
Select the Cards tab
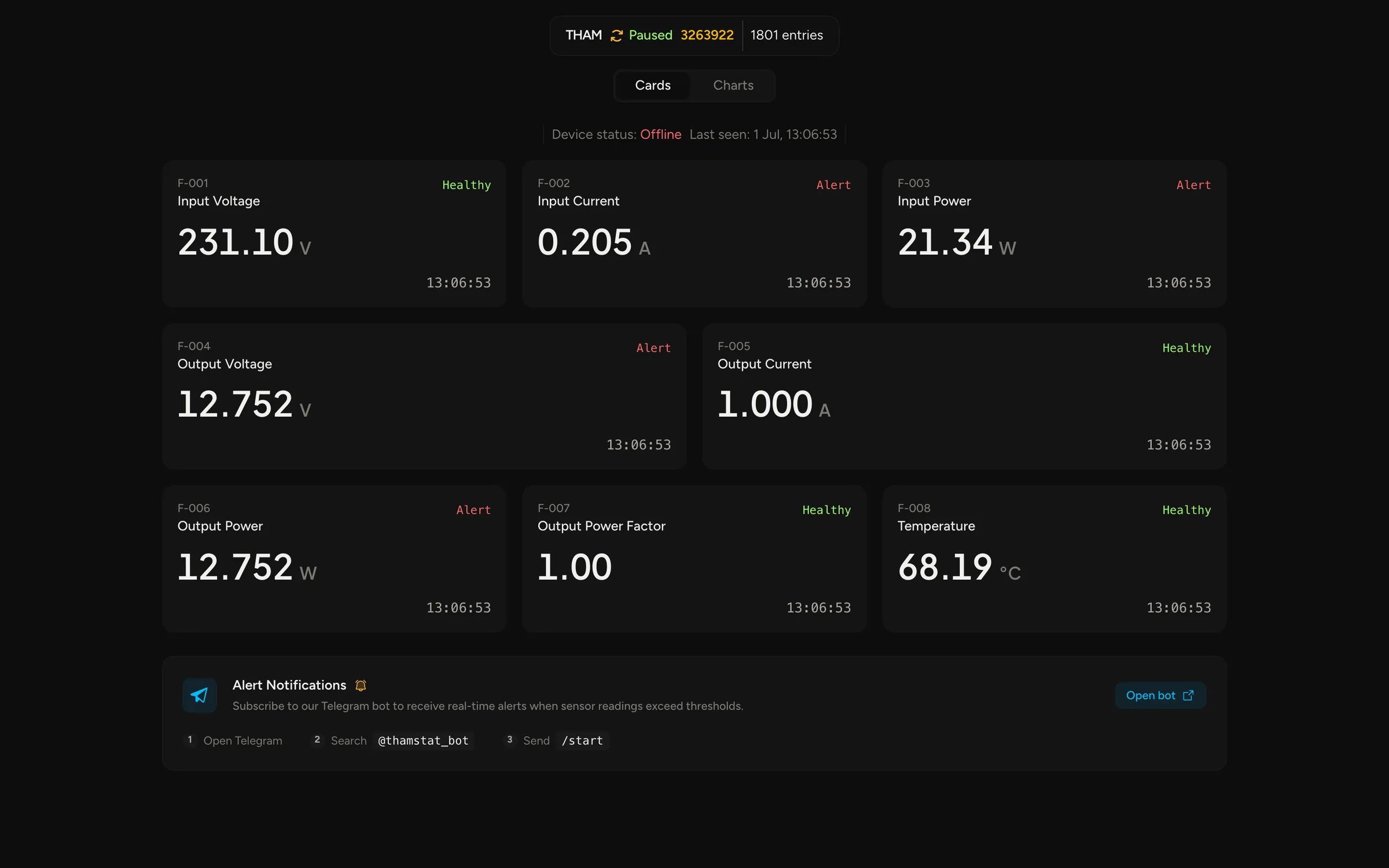coord(653,85)
